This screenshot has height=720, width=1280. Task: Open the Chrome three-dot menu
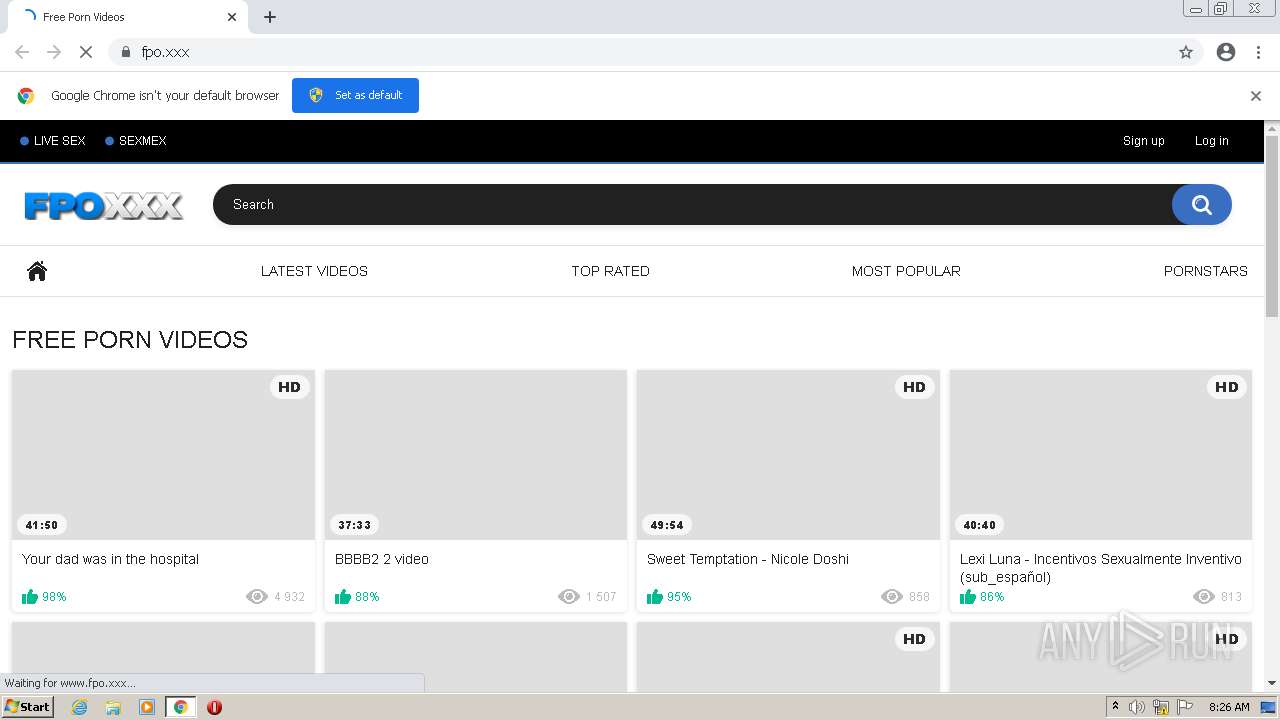point(1258,52)
